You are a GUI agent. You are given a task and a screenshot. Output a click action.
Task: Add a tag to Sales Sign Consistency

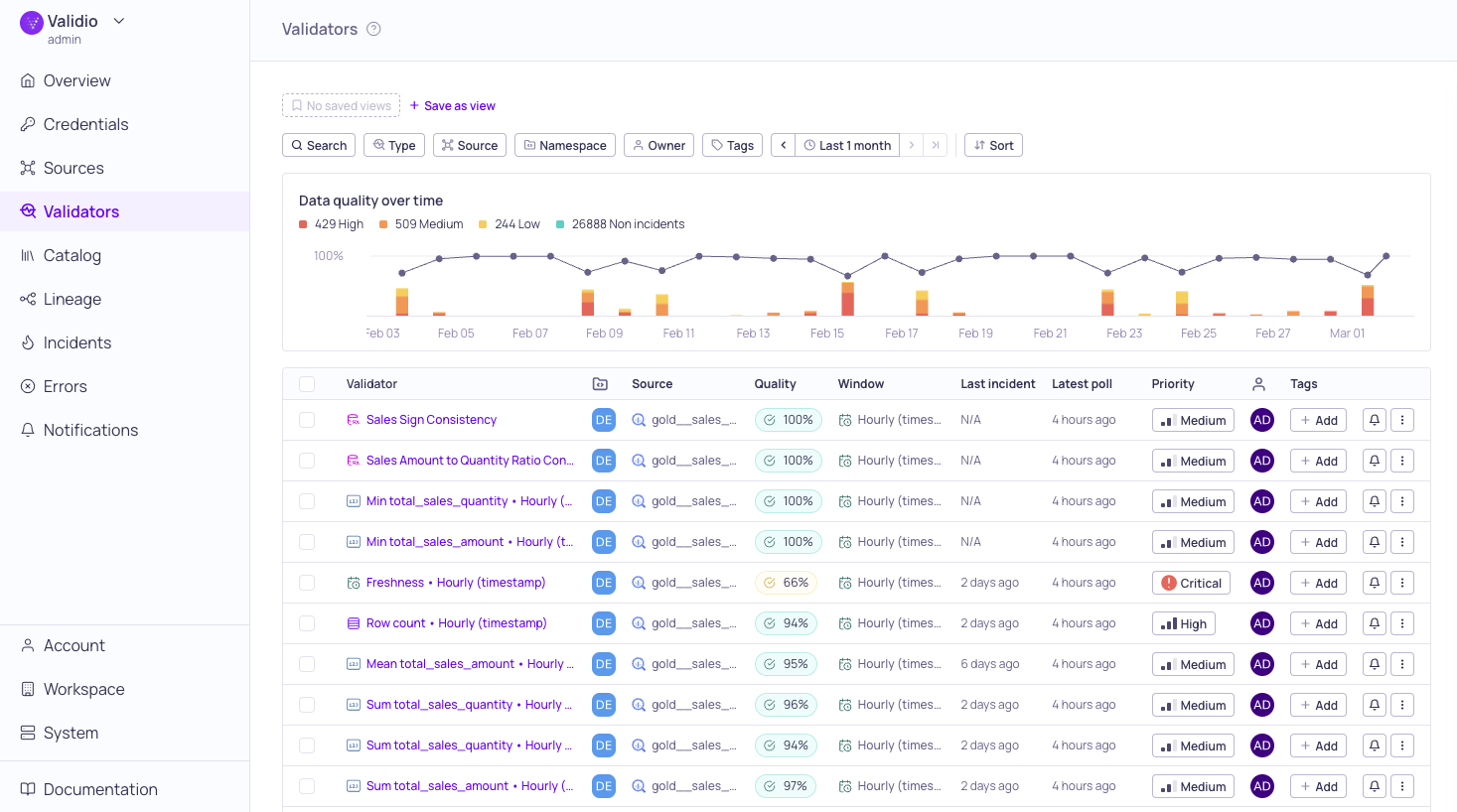(x=1318, y=420)
